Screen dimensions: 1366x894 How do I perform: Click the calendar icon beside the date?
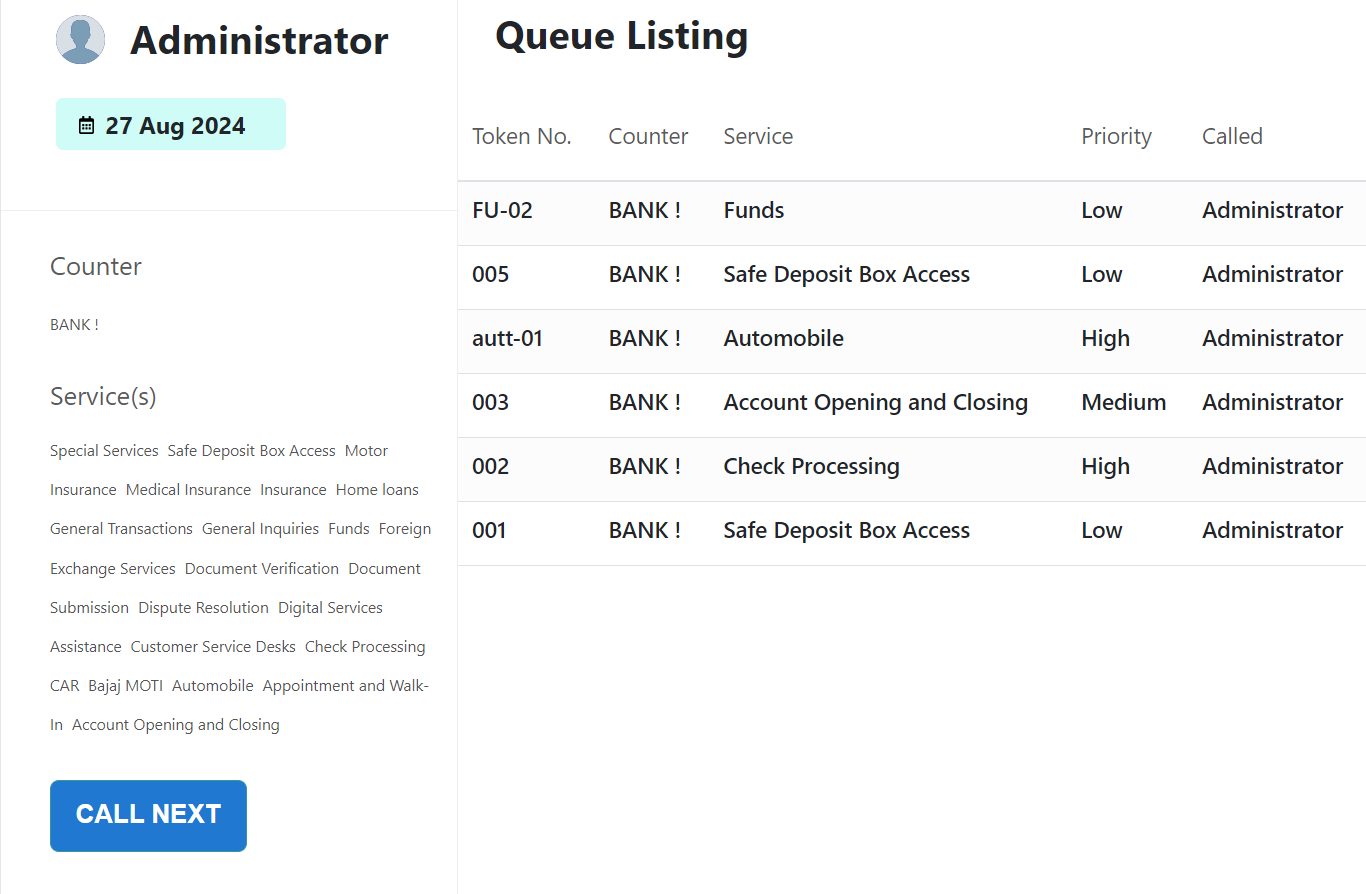coord(87,125)
